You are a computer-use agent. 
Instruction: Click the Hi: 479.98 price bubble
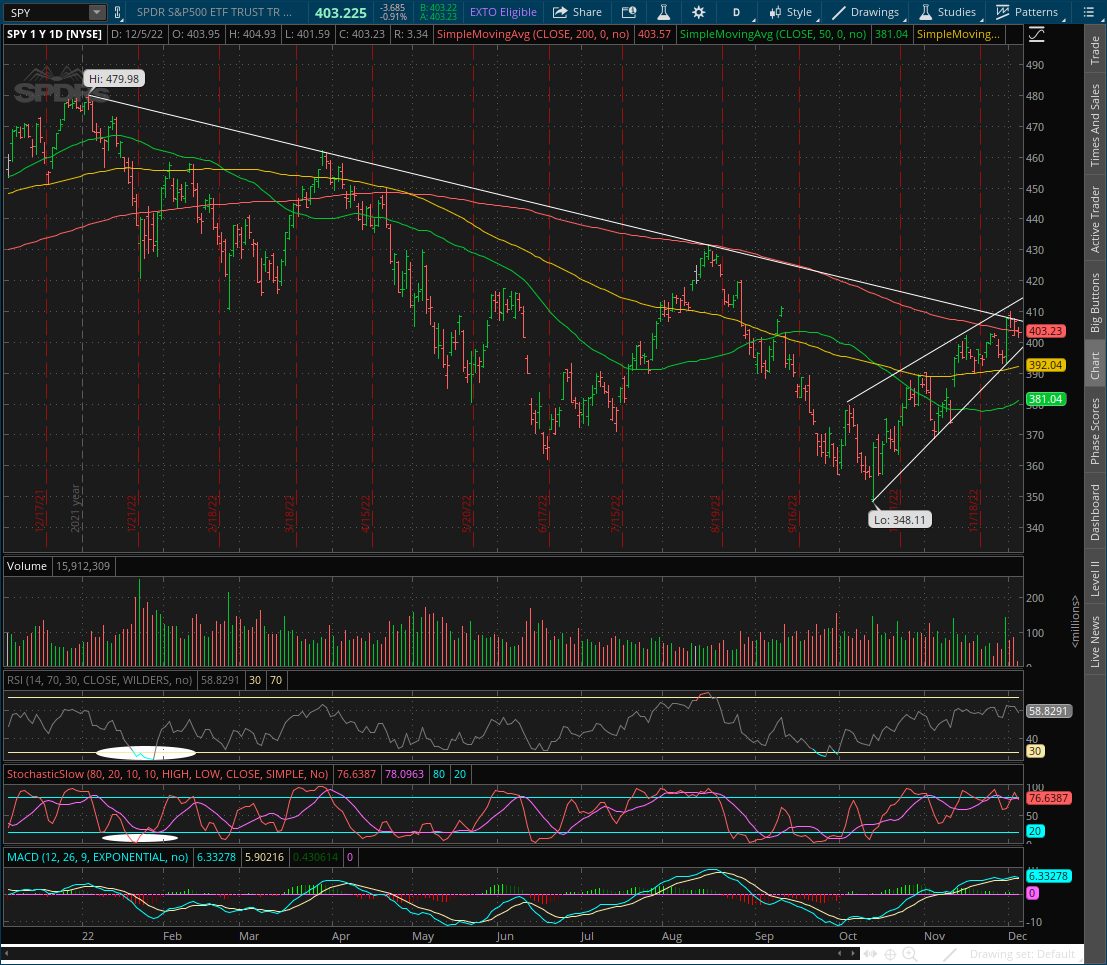[114, 79]
